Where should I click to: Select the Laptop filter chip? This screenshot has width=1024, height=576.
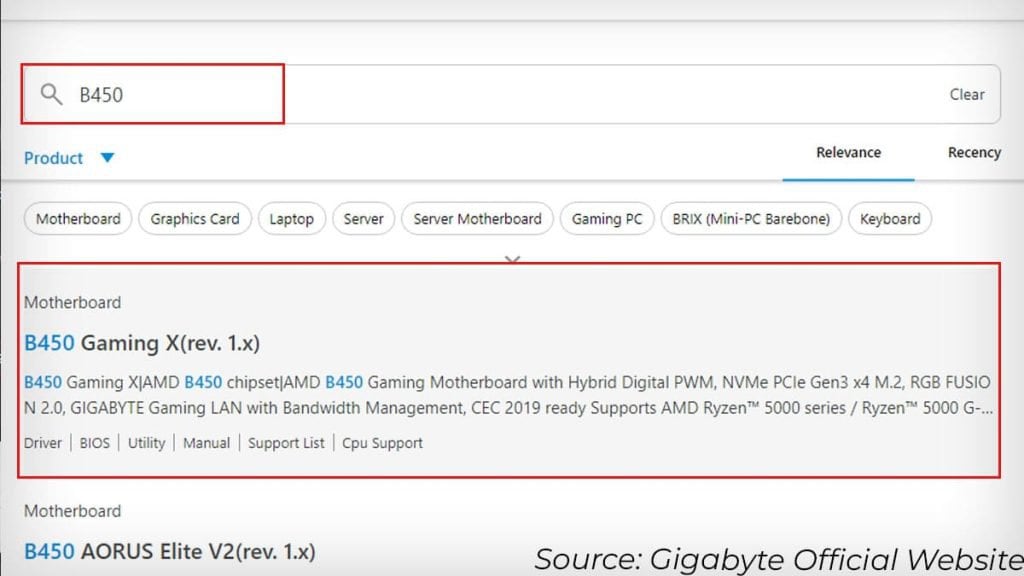click(291, 218)
